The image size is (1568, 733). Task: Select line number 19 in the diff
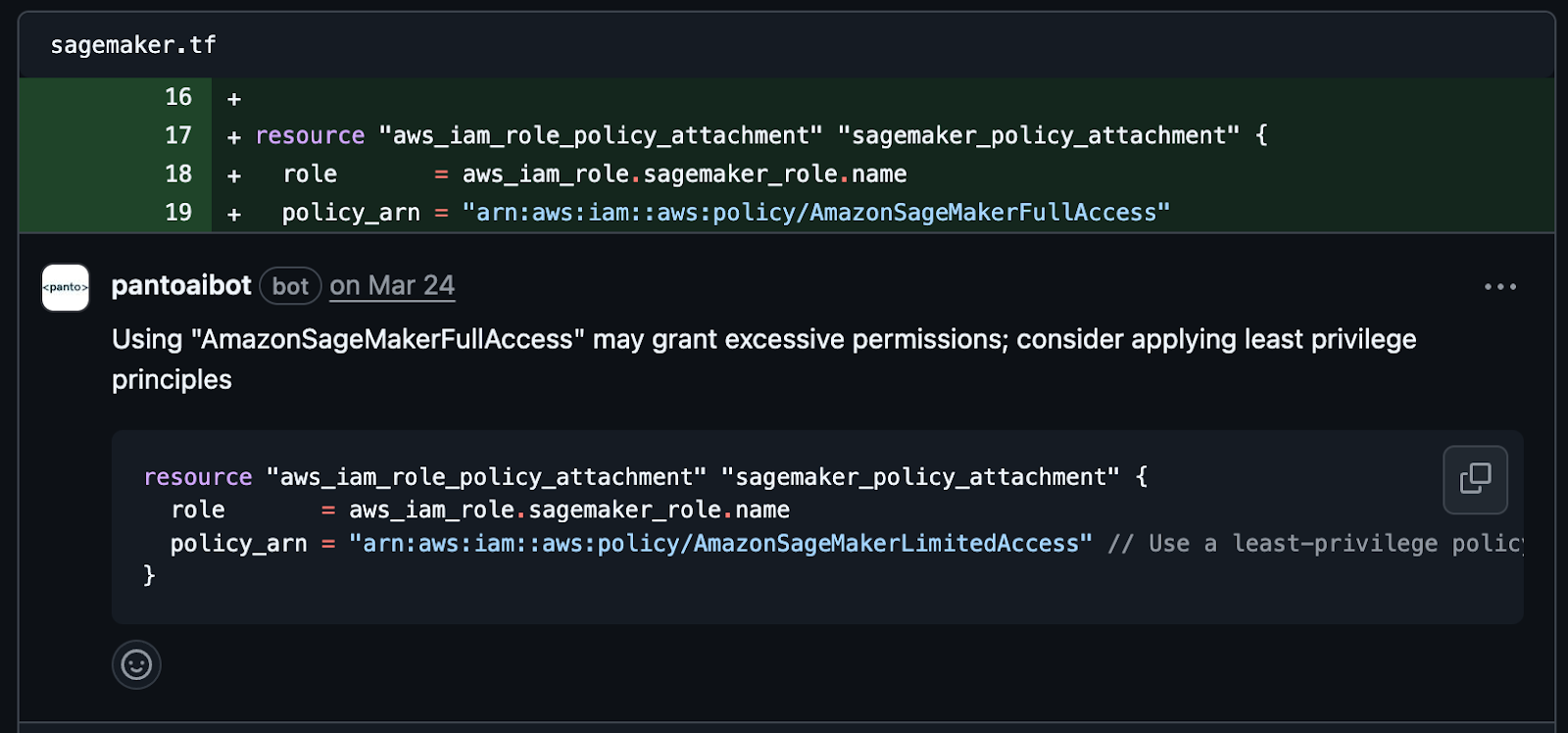178,212
